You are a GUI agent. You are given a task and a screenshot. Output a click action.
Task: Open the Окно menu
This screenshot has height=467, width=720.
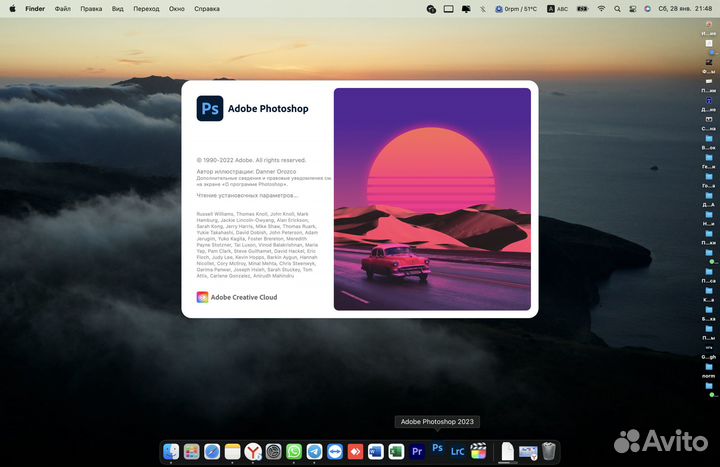pyautogui.click(x=177, y=9)
